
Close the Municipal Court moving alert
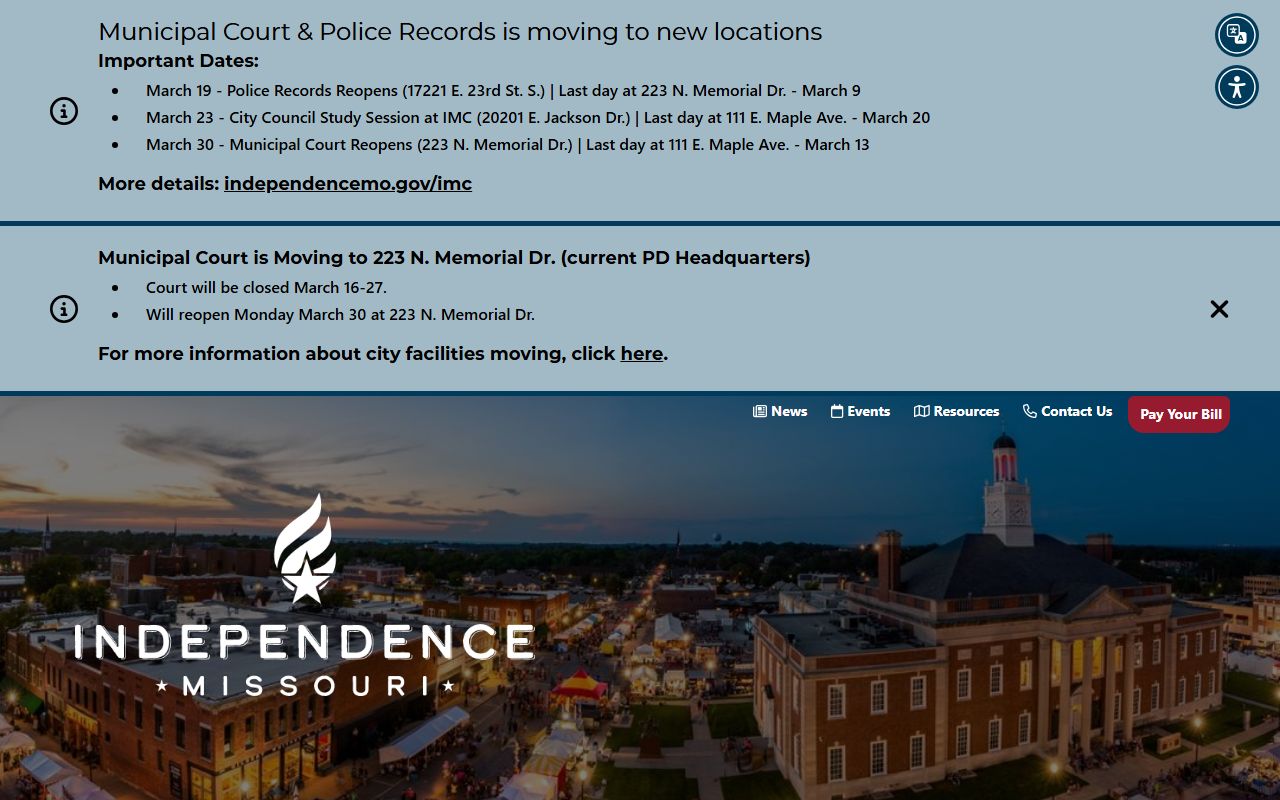coord(1219,309)
